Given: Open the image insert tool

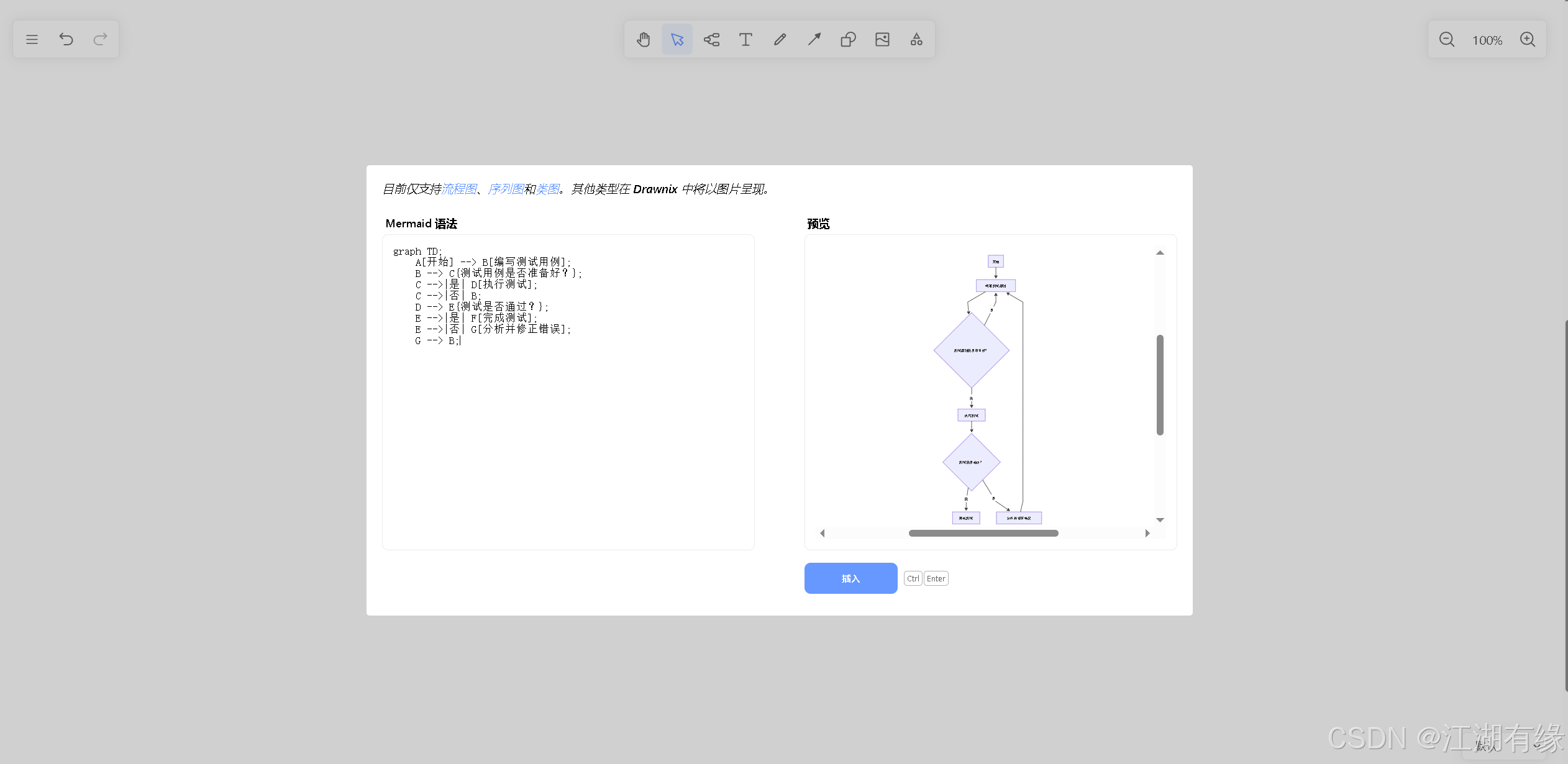Looking at the screenshot, I should pyautogui.click(x=882, y=39).
